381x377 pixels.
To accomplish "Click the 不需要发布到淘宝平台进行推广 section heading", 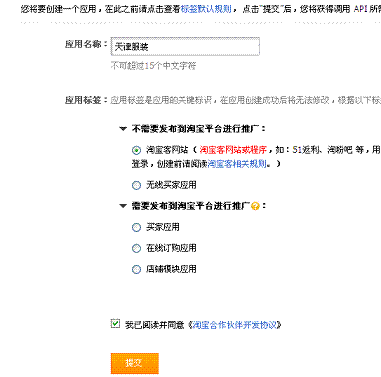I will tap(195, 129).
